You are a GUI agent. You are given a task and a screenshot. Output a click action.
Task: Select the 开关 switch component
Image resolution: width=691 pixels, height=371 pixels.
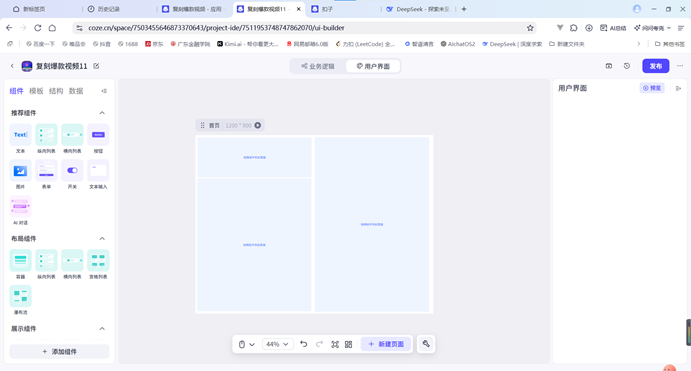tap(72, 171)
